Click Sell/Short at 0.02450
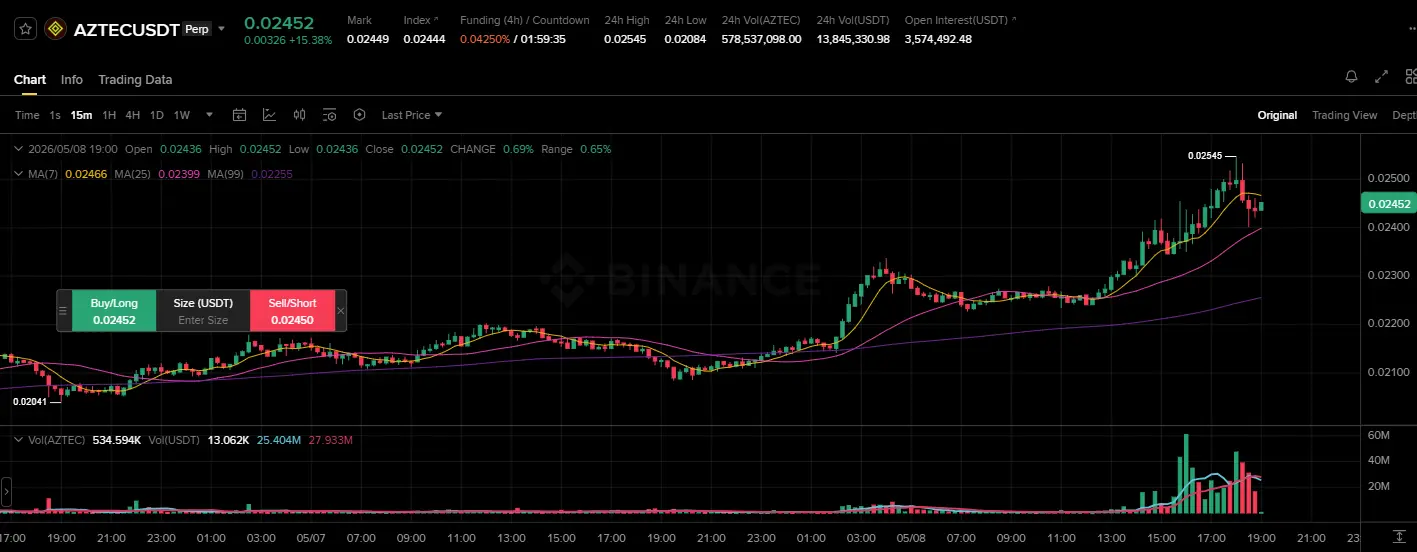Image resolution: width=1417 pixels, height=552 pixels. pyautogui.click(x=292, y=310)
